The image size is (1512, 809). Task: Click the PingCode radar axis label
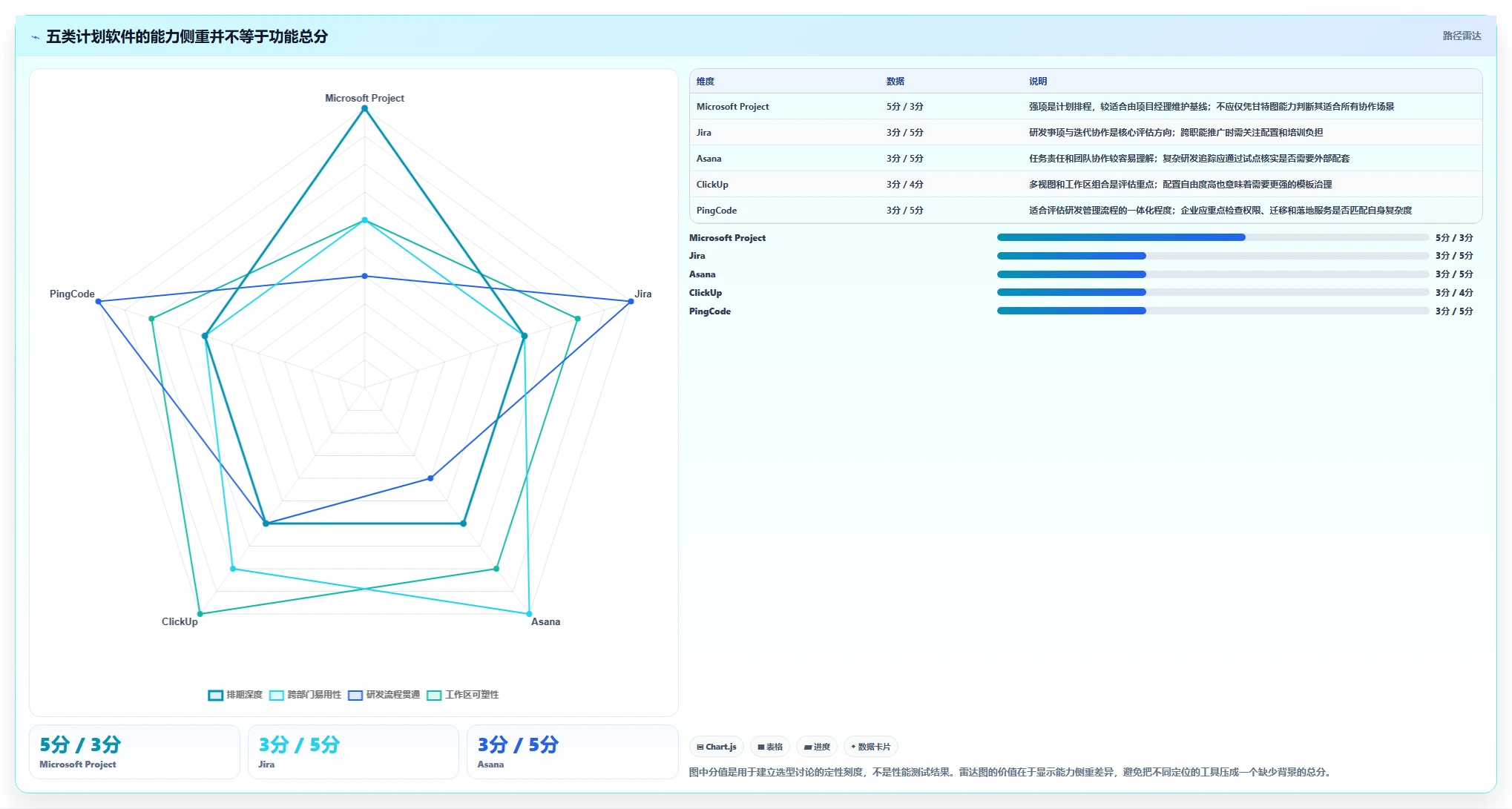(72, 294)
